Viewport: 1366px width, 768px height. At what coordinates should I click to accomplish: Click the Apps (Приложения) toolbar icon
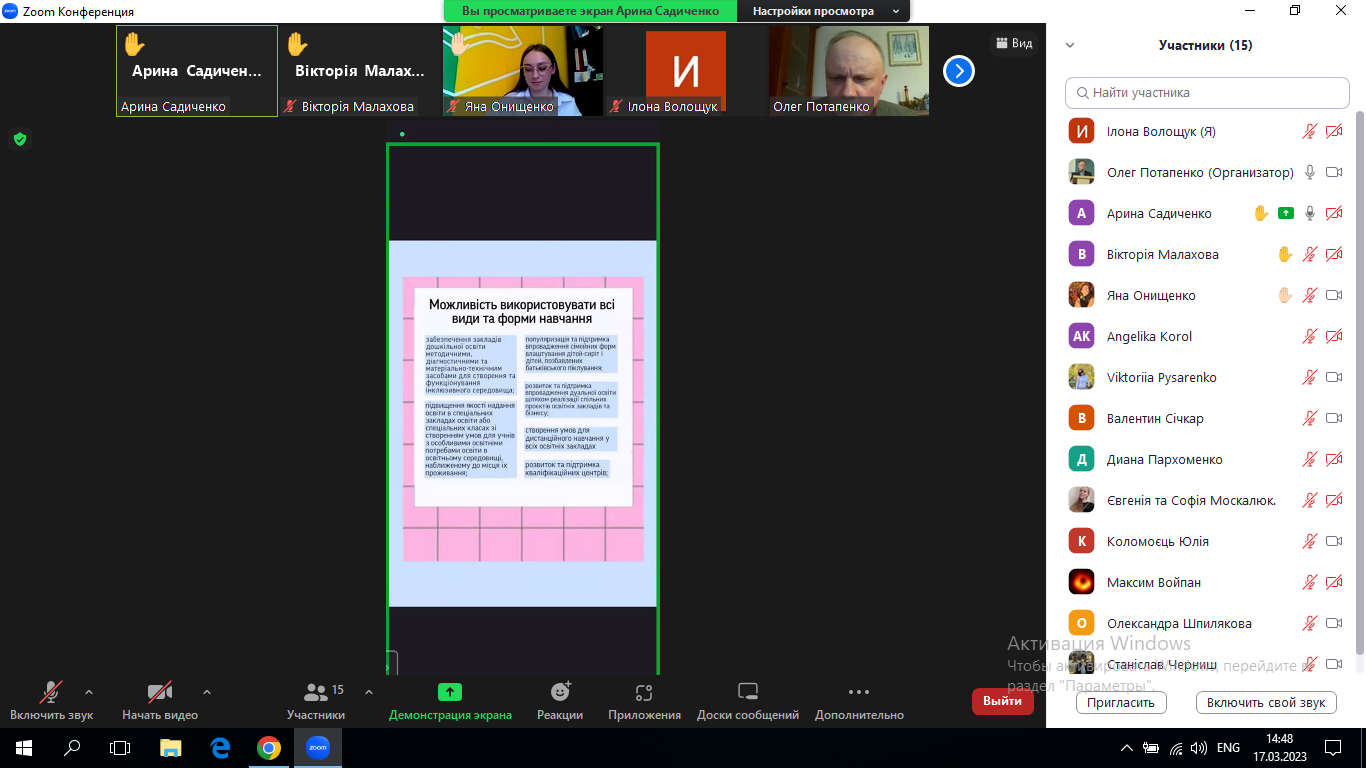coord(644,692)
